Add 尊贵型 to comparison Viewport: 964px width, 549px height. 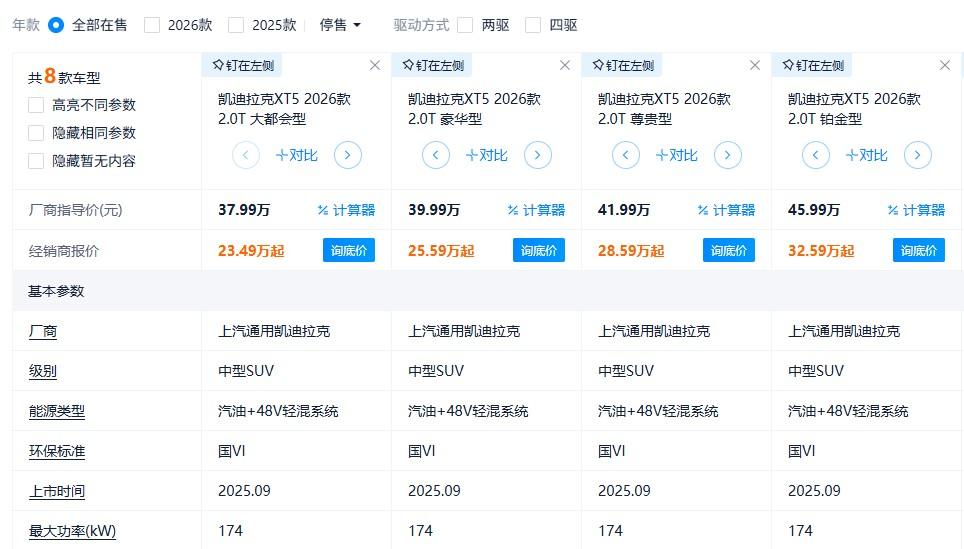tap(676, 156)
